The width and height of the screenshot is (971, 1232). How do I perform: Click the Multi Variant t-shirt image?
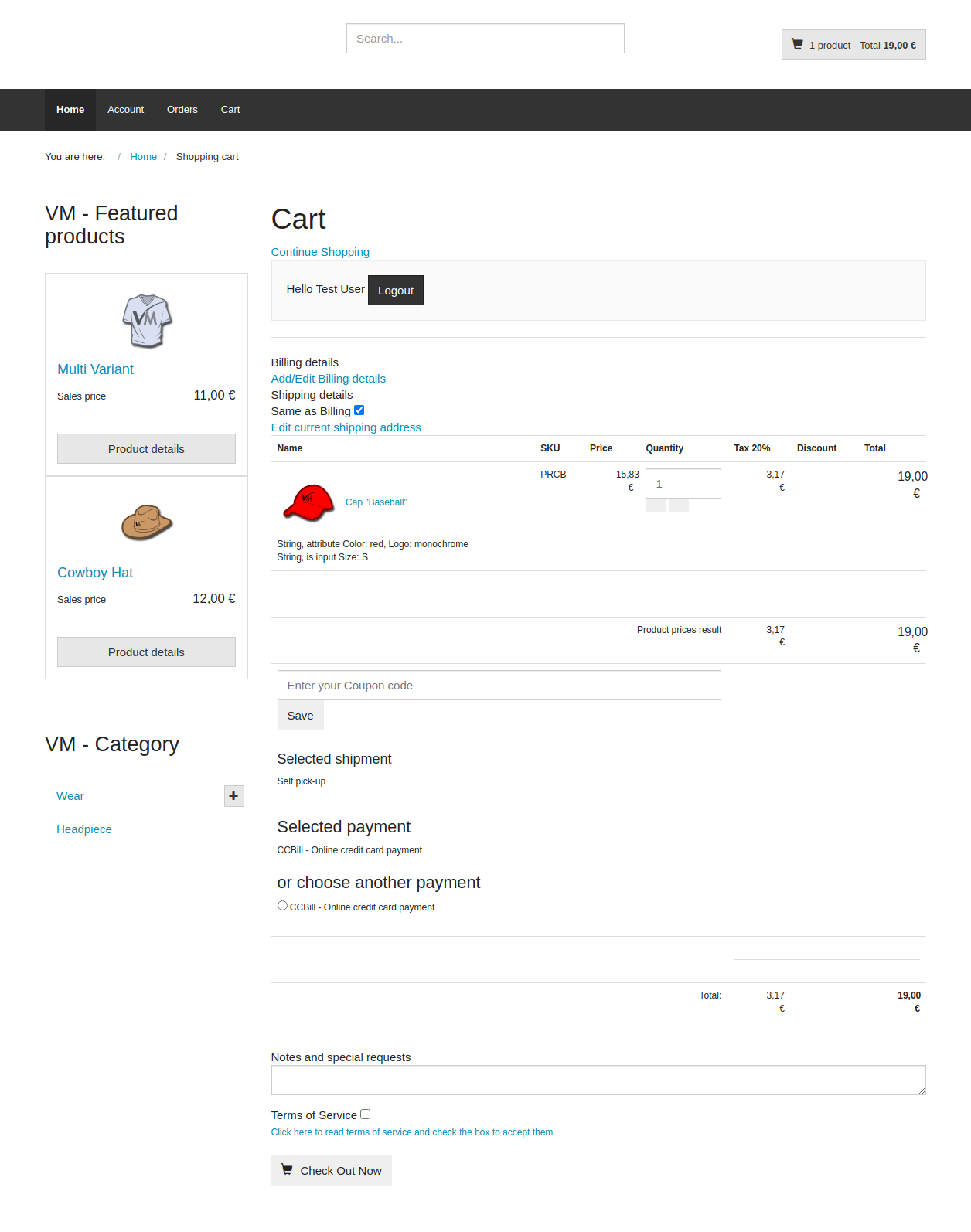(x=147, y=320)
